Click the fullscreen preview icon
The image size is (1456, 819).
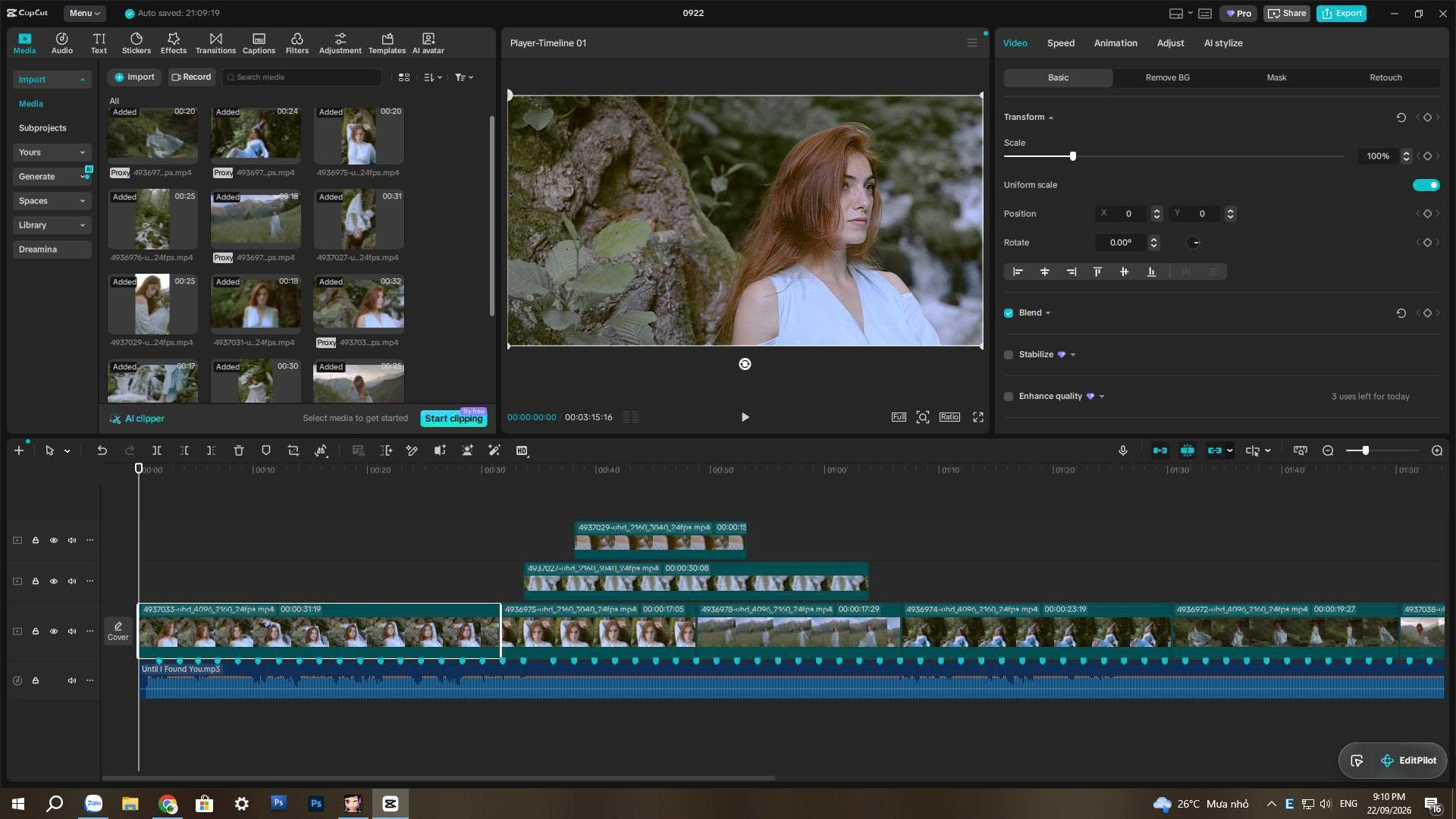click(978, 417)
